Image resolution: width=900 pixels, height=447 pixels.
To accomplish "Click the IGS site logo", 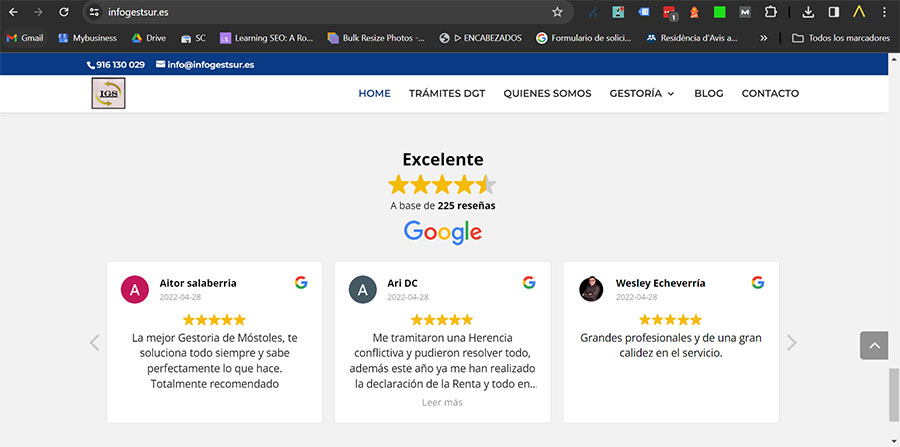I will tap(108, 93).
